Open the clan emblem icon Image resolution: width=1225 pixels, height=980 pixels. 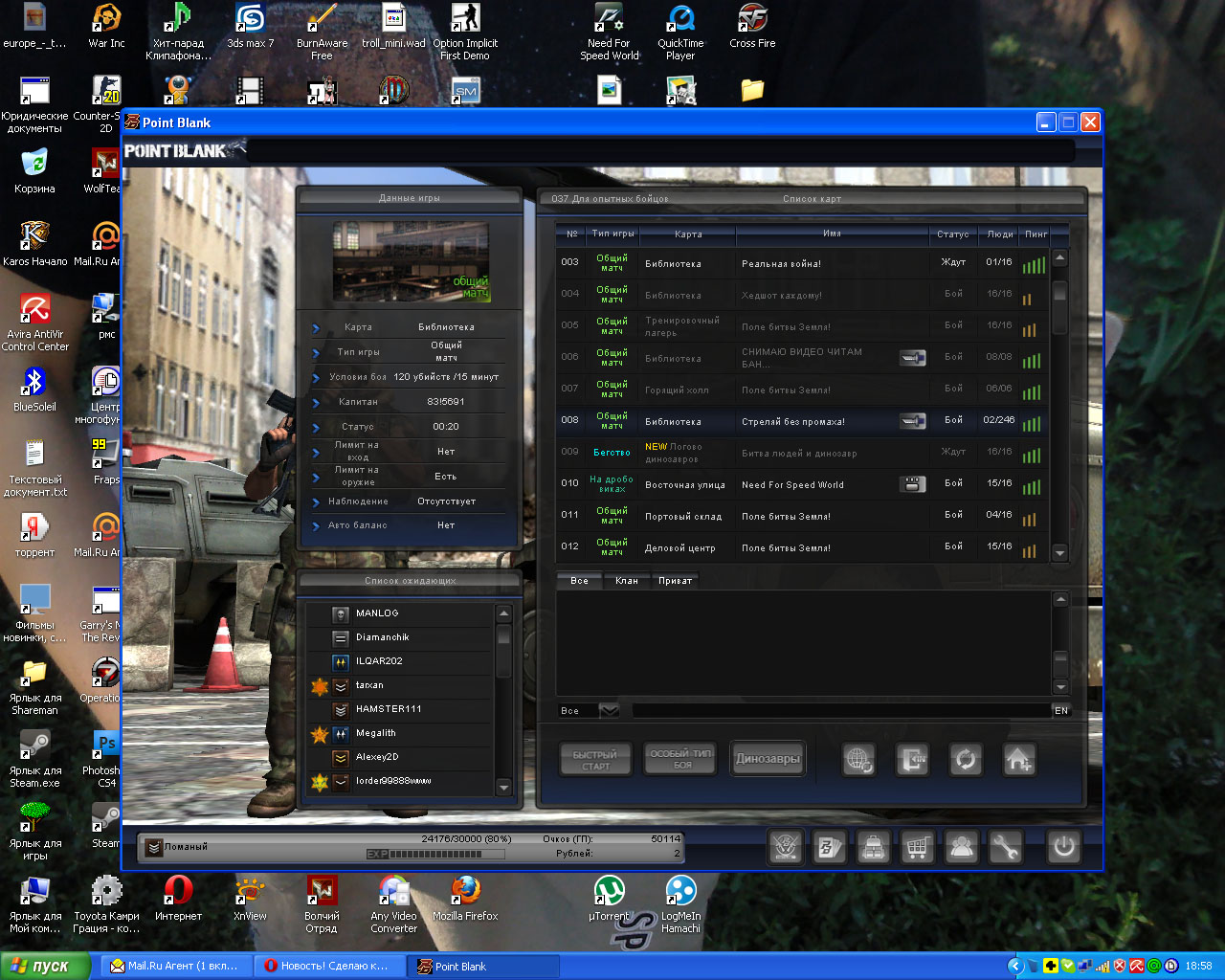(x=786, y=847)
